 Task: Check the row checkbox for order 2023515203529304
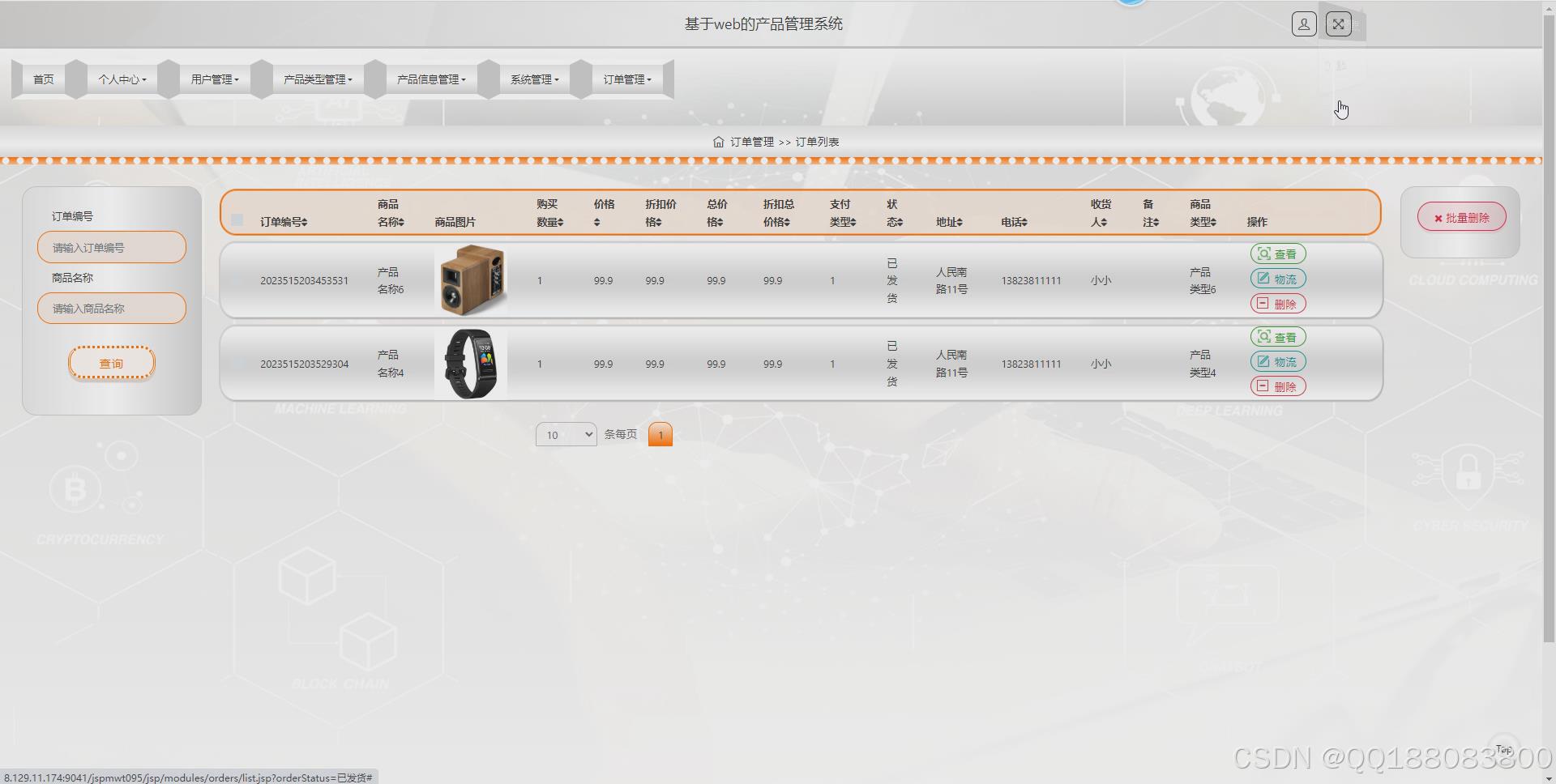tap(237, 364)
